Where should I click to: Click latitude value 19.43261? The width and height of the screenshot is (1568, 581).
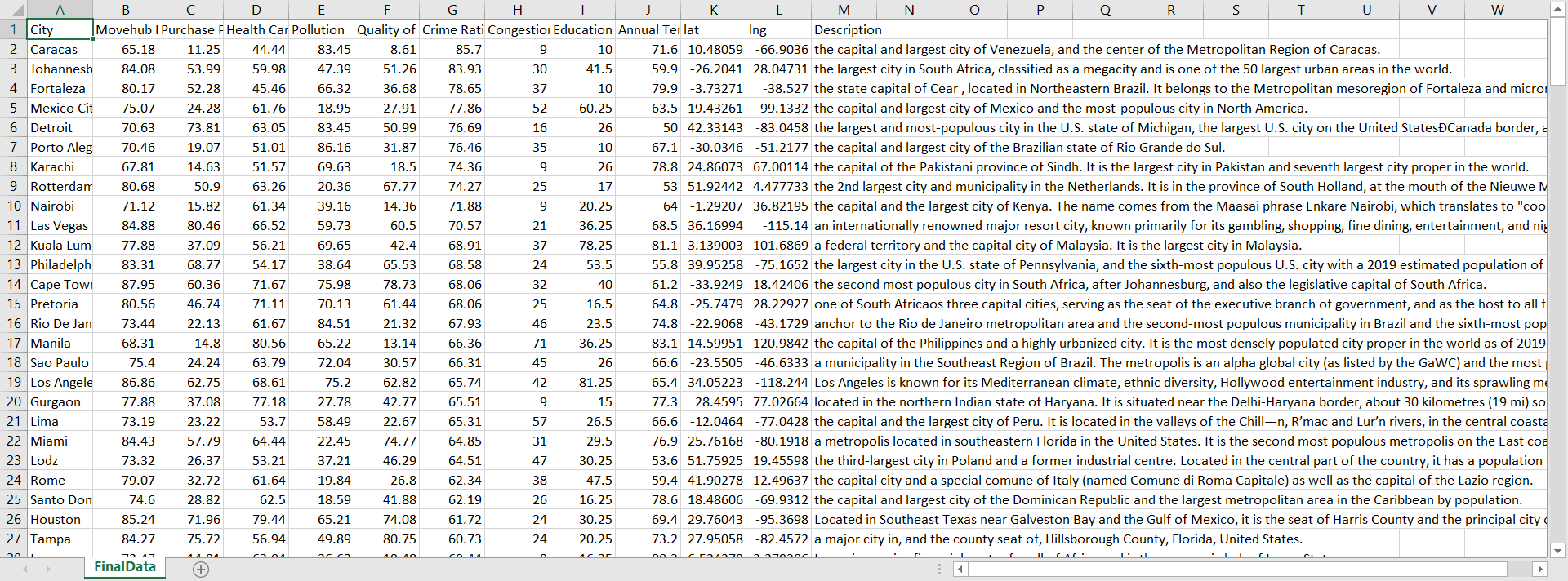pos(714,108)
